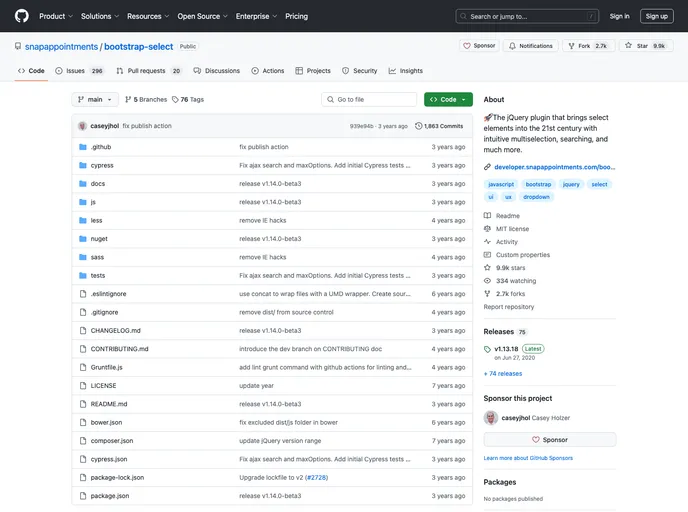The width and height of the screenshot is (688, 512).
Task: Click the js folder icon
Action: coord(82,202)
